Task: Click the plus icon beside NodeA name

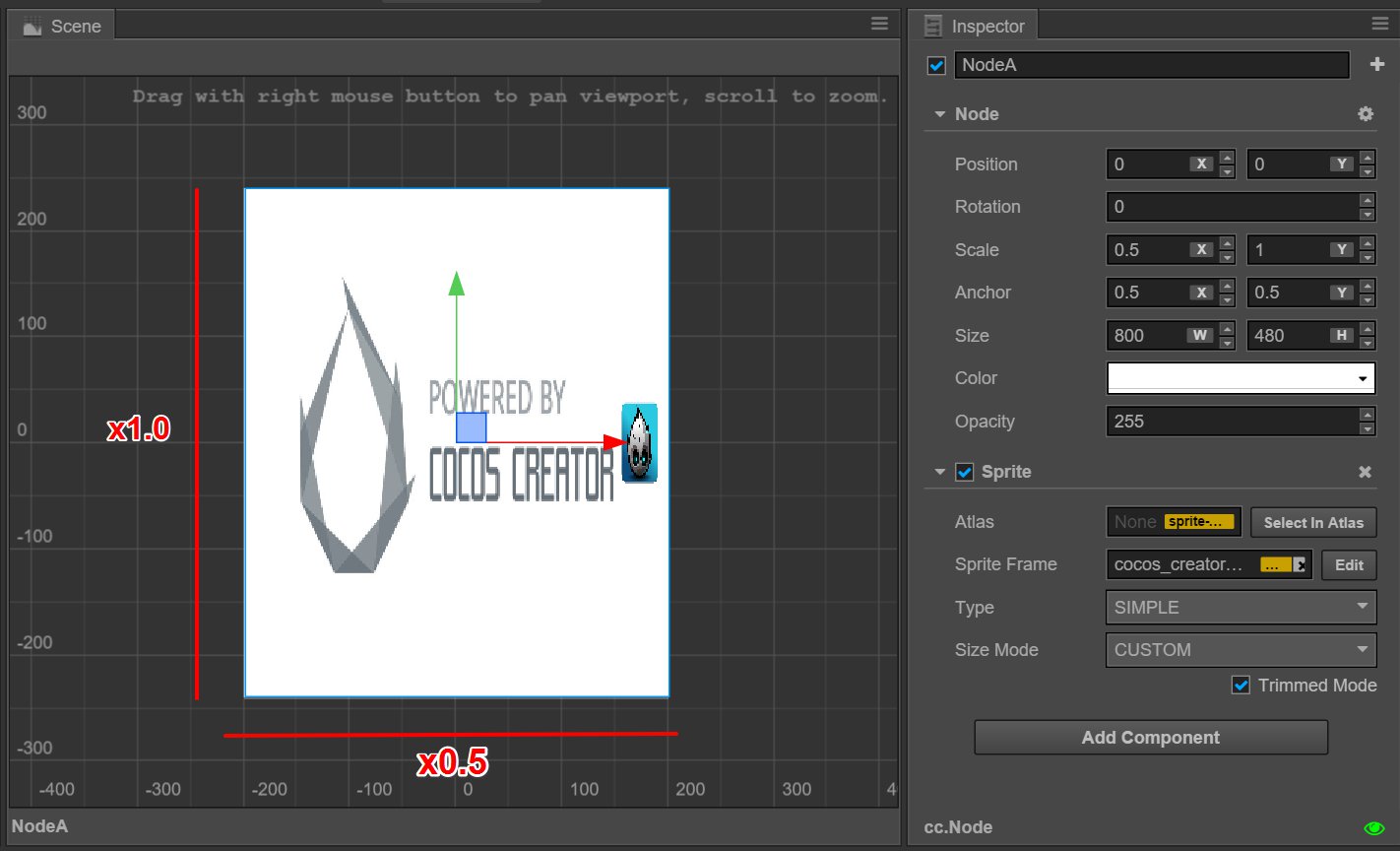Action: tap(1376, 65)
